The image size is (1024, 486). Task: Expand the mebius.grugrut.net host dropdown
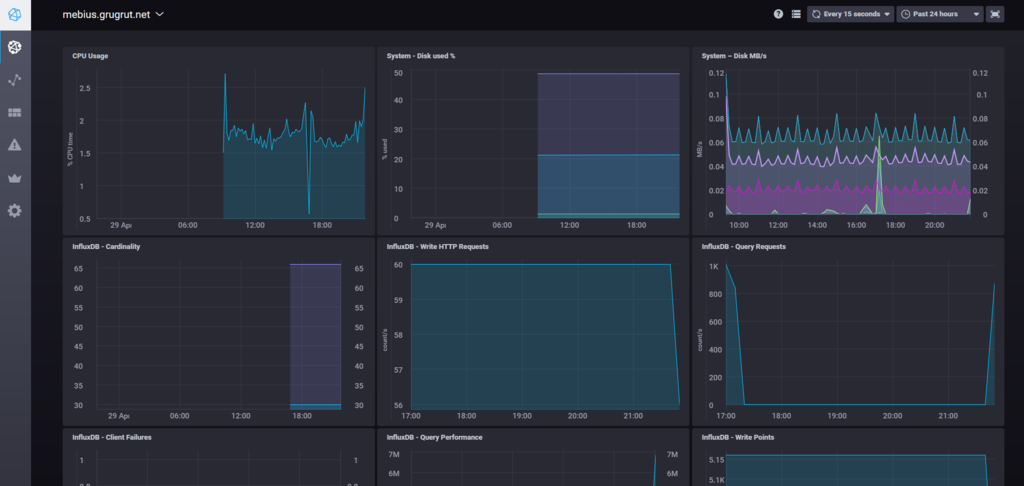coord(112,14)
